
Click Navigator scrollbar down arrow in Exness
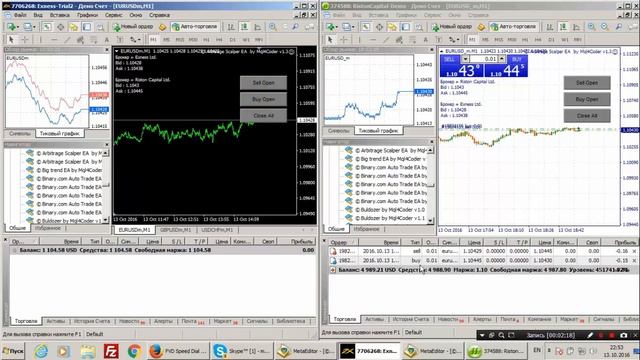point(106,220)
